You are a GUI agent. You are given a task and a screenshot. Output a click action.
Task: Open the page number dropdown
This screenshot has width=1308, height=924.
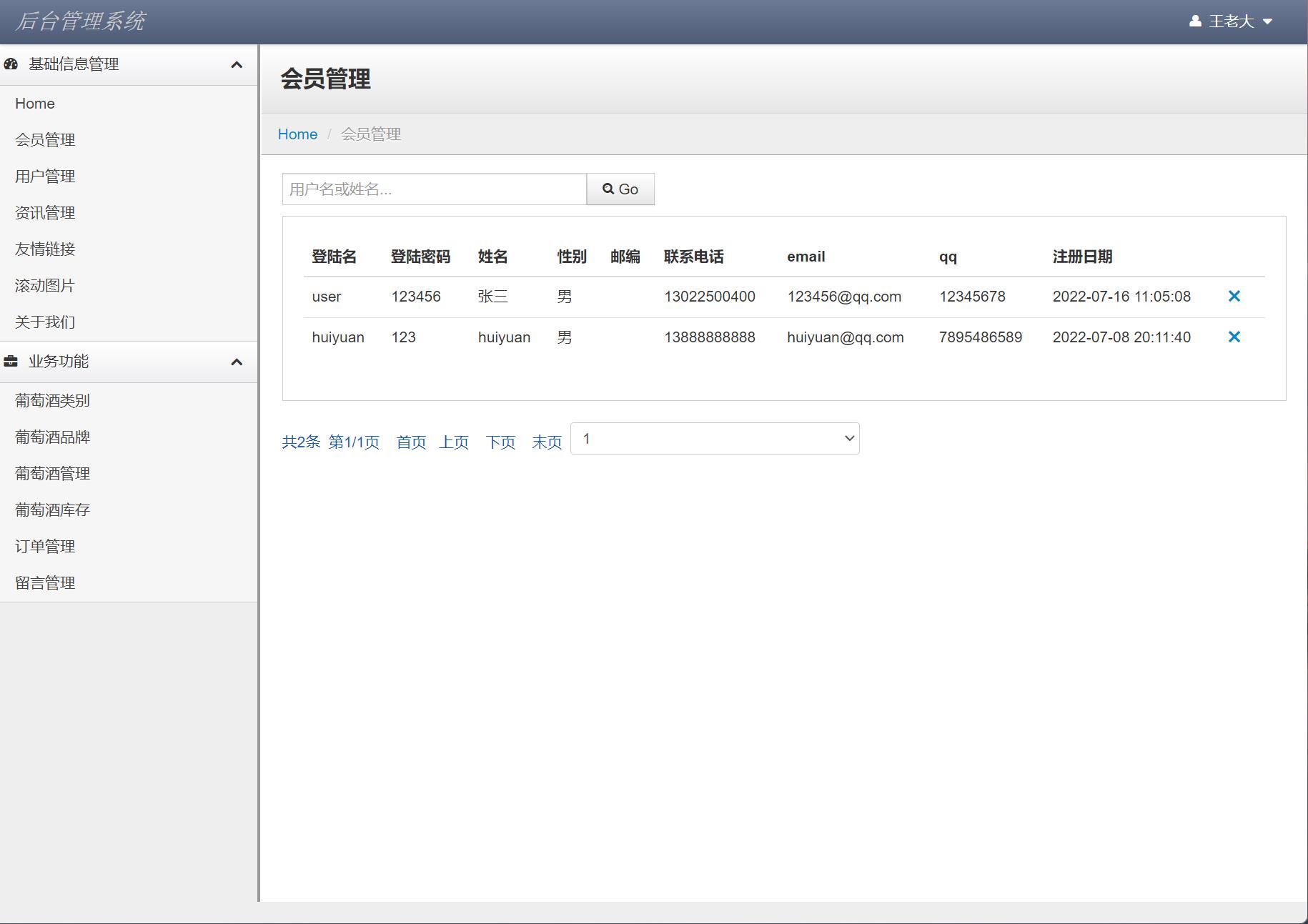point(715,439)
